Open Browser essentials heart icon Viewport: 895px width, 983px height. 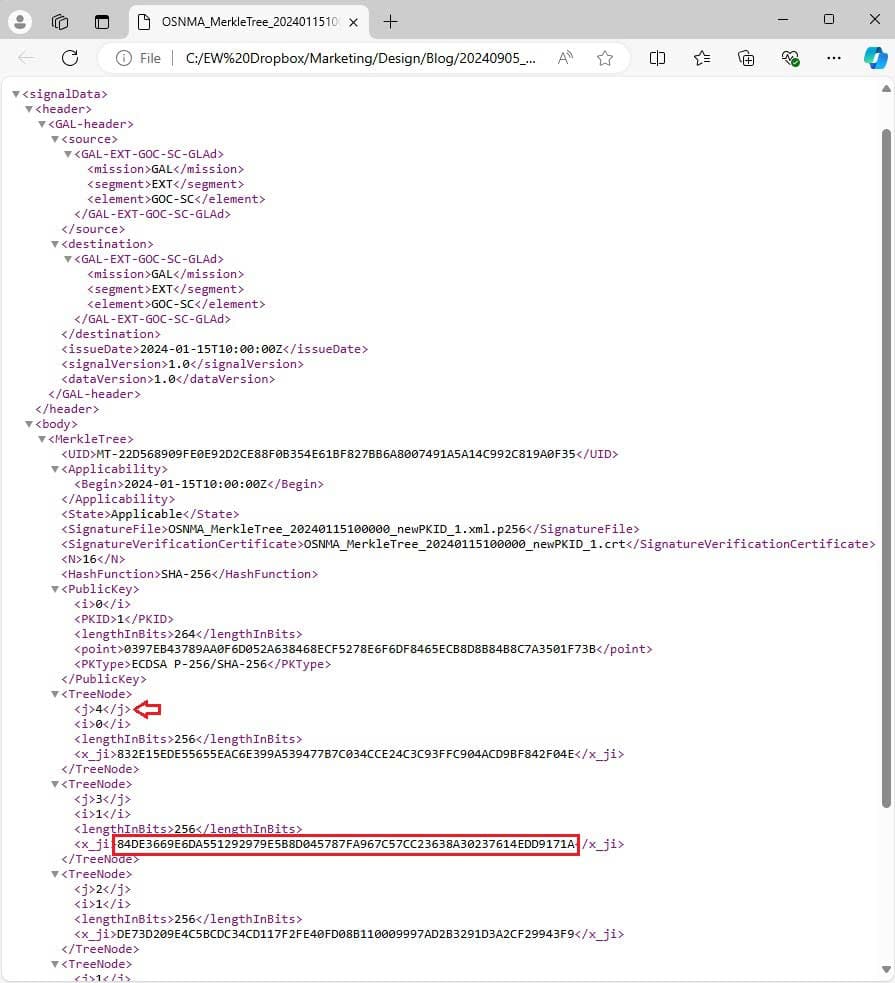coord(790,58)
